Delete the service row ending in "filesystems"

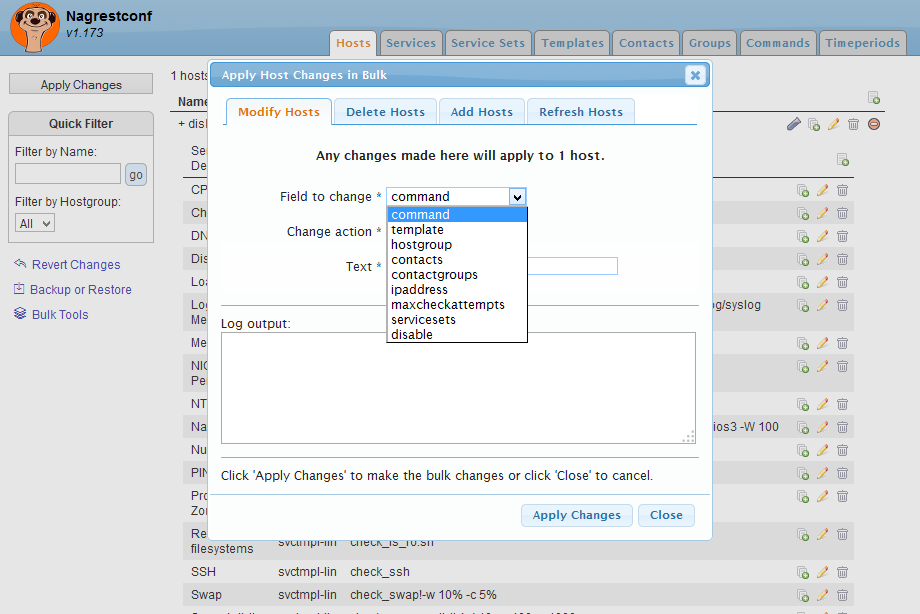point(843,534)
